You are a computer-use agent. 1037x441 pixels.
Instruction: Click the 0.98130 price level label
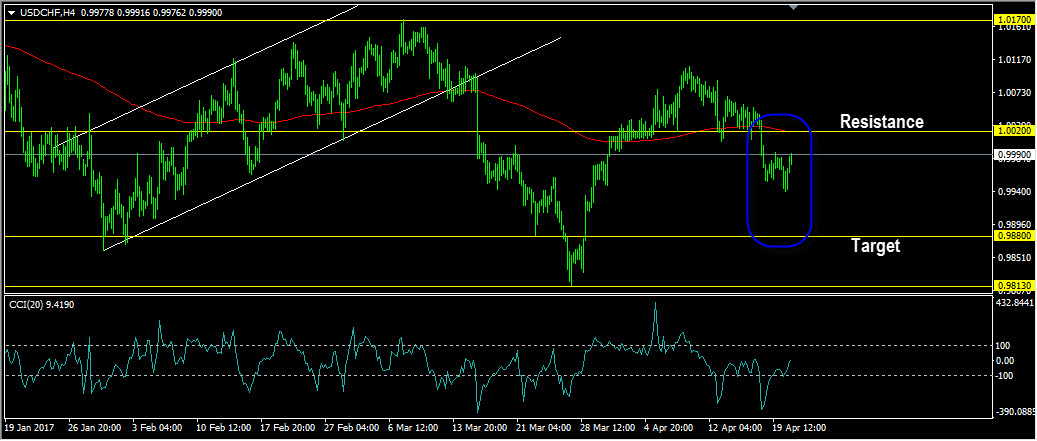pos(1013,286)
